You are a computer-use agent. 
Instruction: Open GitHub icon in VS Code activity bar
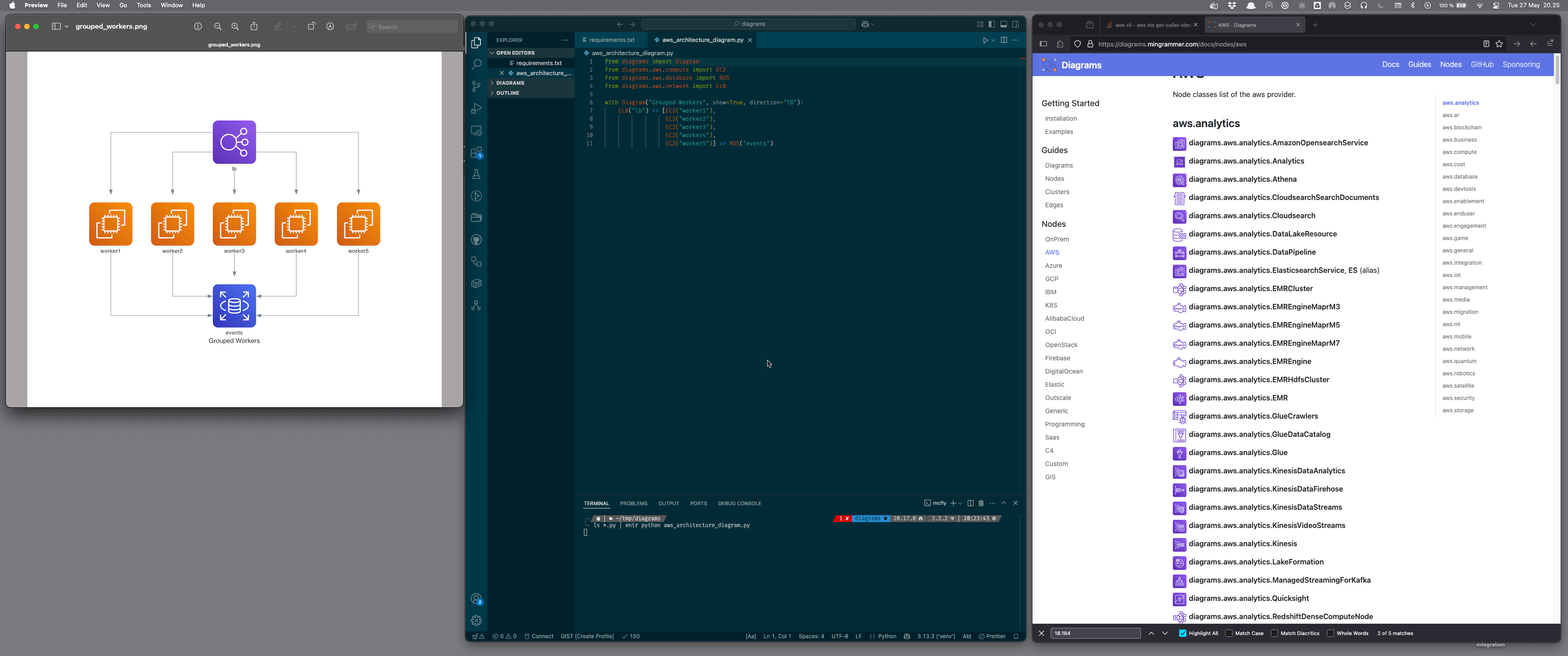(x=476, y=240)
